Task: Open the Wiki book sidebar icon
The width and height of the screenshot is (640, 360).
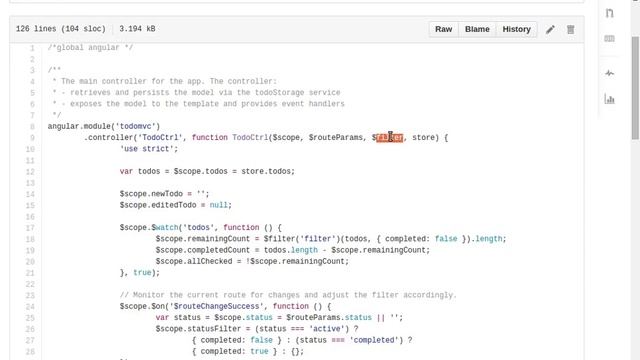Action: click(609, 38)
